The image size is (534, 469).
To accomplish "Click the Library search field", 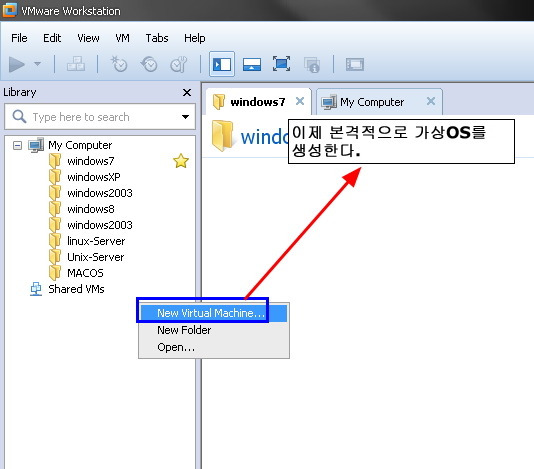I will tap(100, 117).
